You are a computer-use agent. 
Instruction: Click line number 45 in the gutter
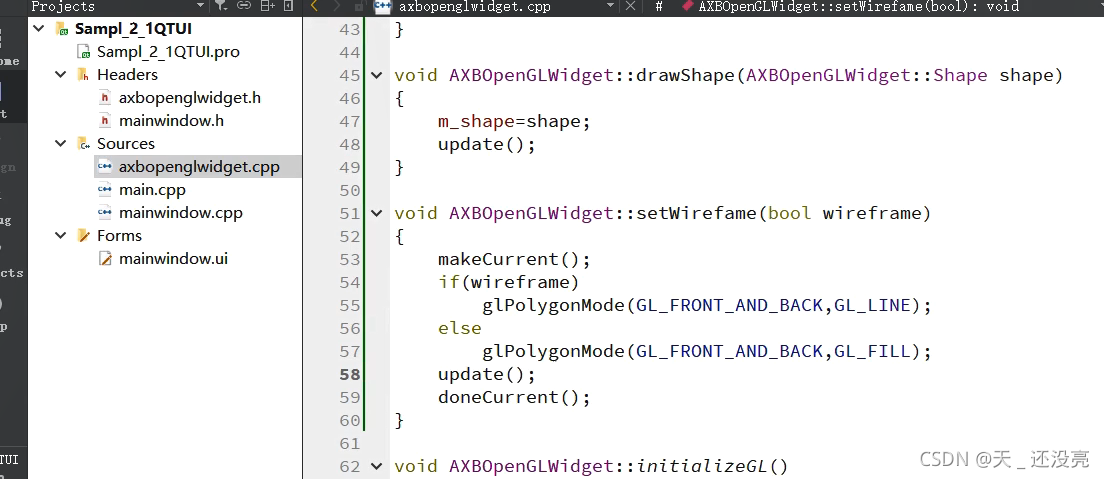click(349, 75)
